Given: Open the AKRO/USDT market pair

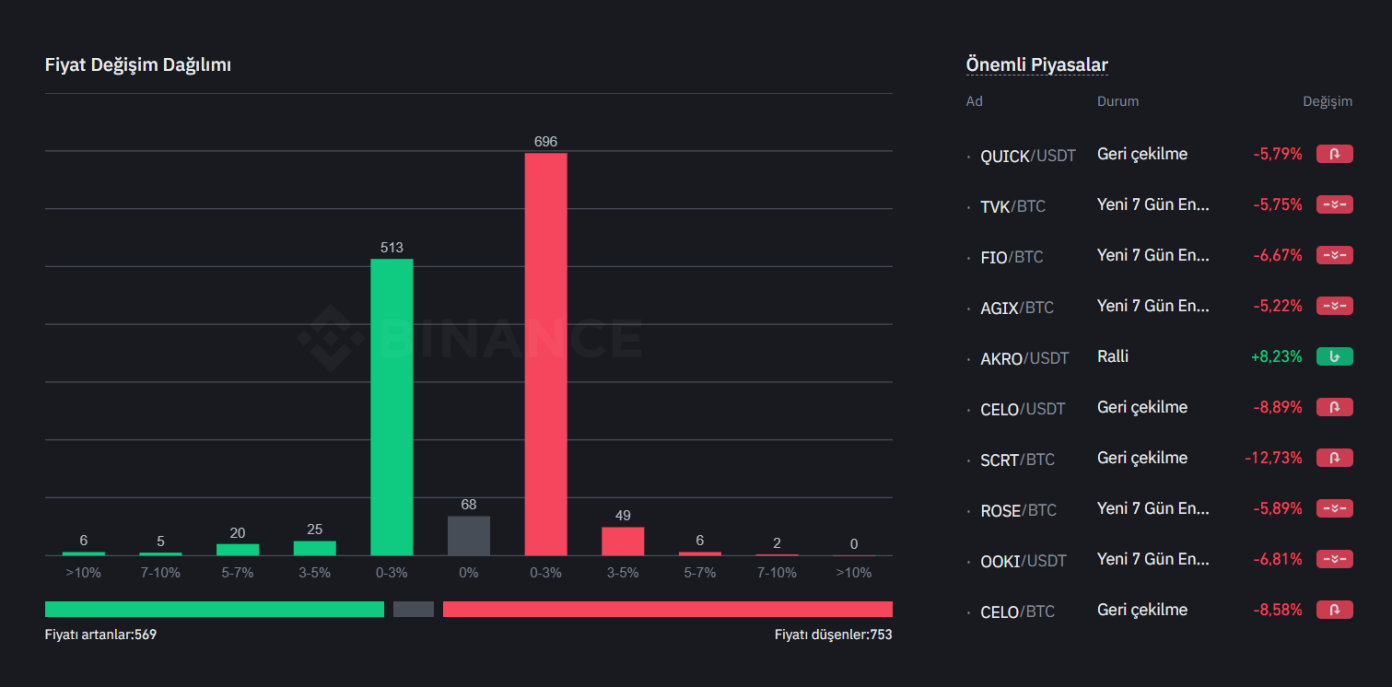Looking at the screenshot, I should (1024, 358).
